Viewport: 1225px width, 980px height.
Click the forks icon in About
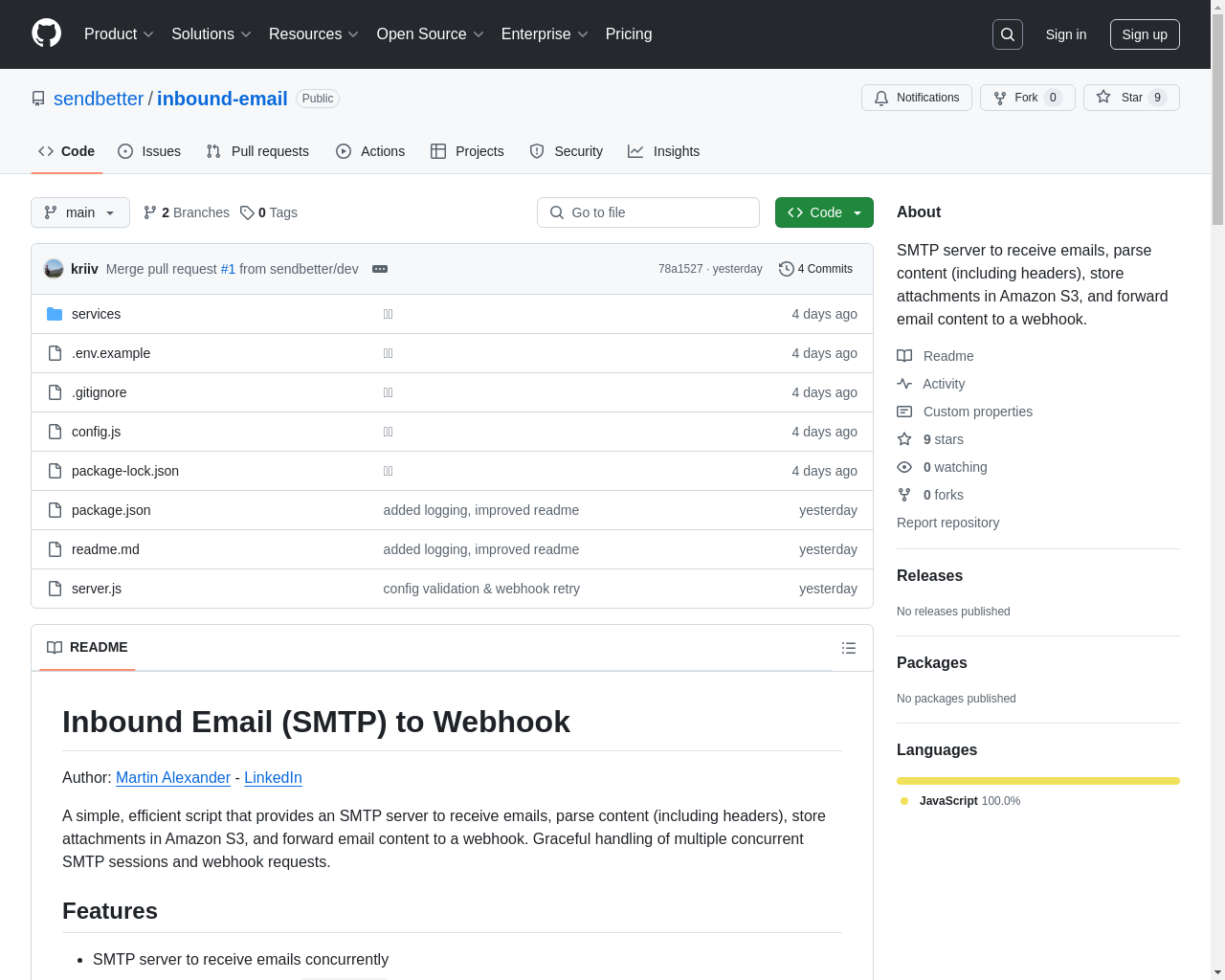click(x=904, y=495)
